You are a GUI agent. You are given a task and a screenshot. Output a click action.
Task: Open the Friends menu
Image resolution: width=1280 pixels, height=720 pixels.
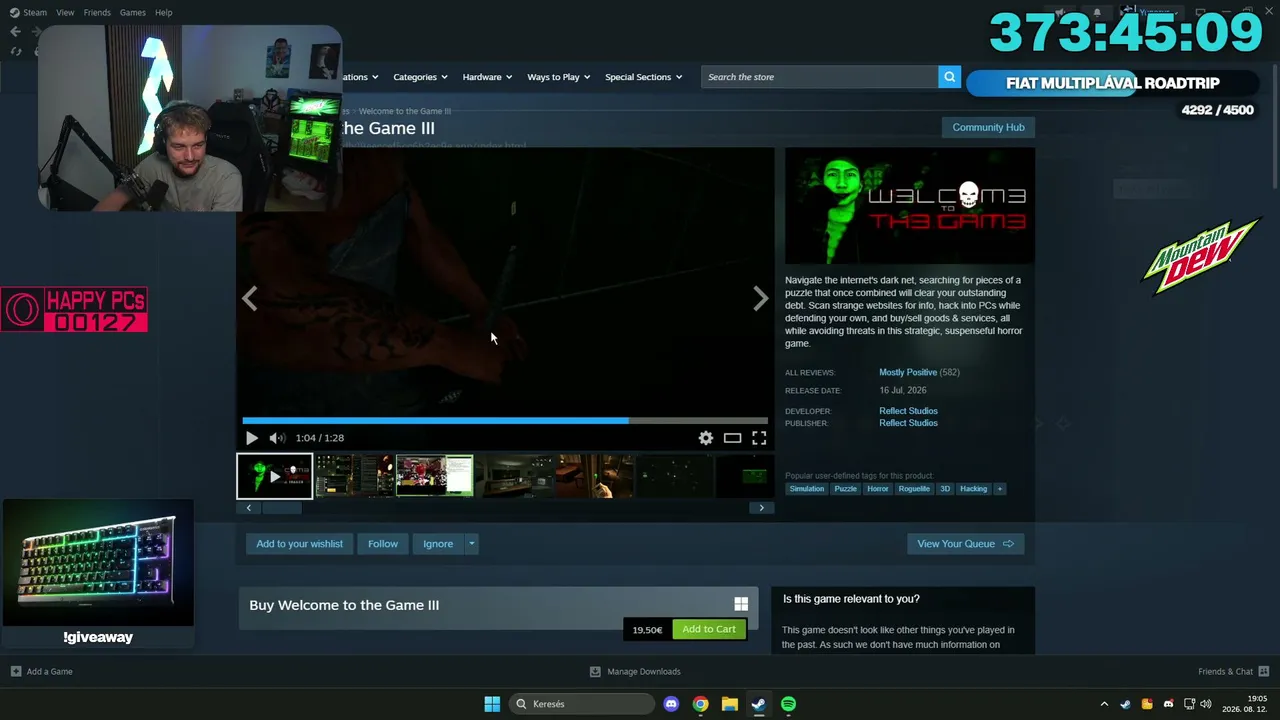tap(97, 12)
